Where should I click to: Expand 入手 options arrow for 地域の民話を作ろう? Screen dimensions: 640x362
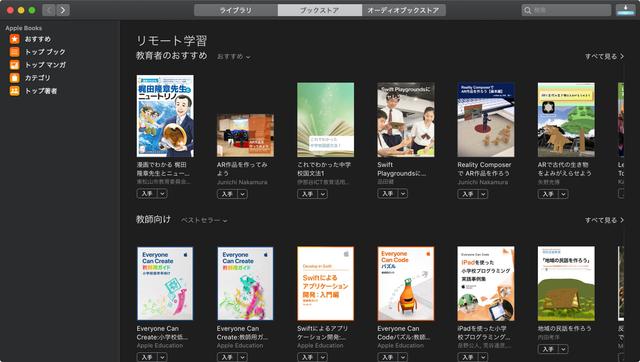564,349
